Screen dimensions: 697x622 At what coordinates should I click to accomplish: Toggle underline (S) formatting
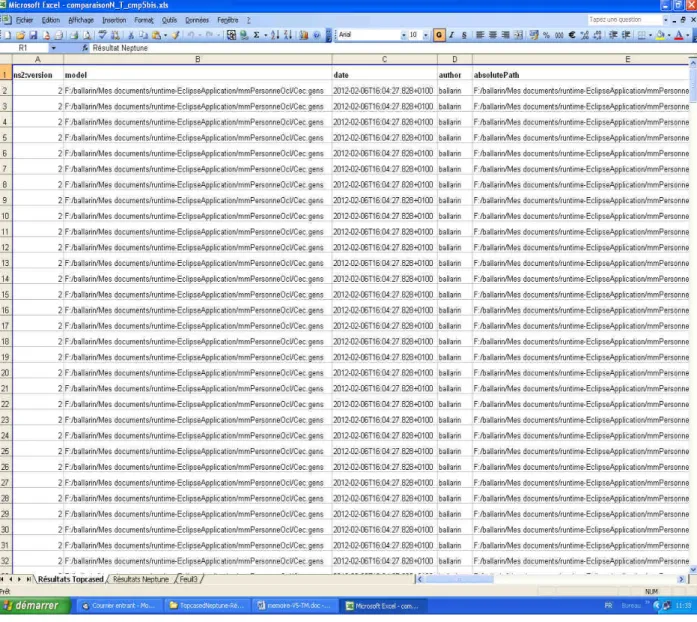(464, 35)
